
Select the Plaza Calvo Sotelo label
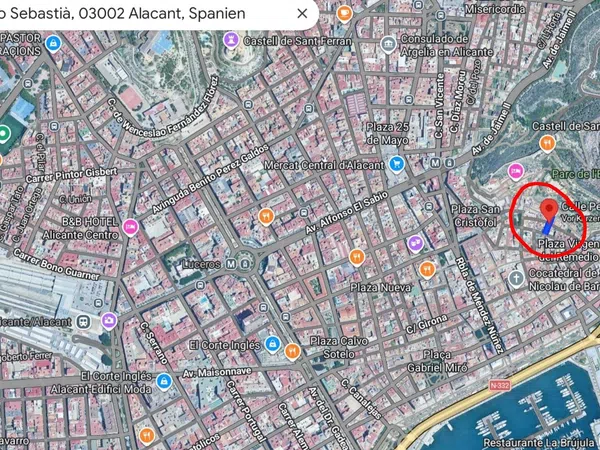[x=339, y=347]
